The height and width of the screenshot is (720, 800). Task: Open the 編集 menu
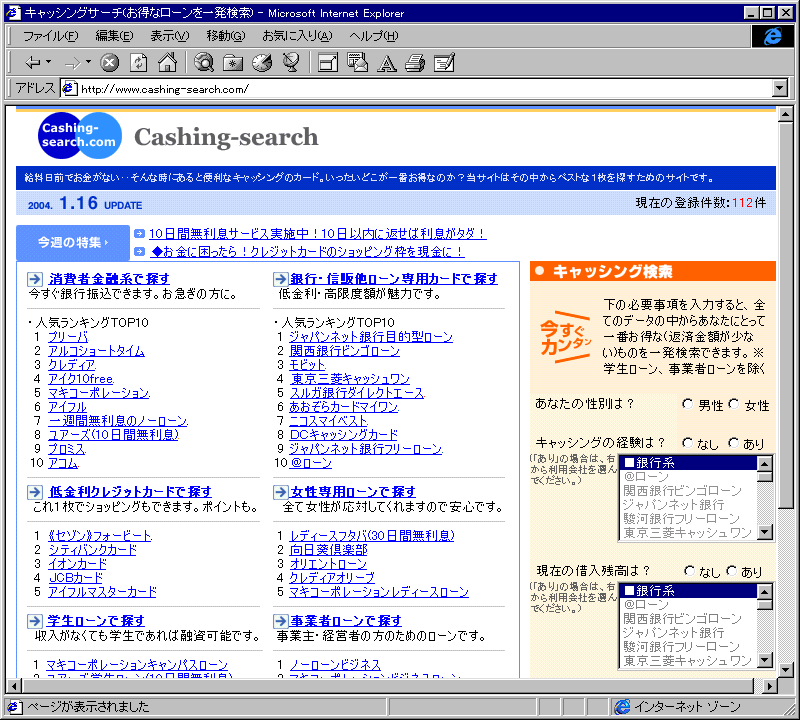click(x=114, y=36)
